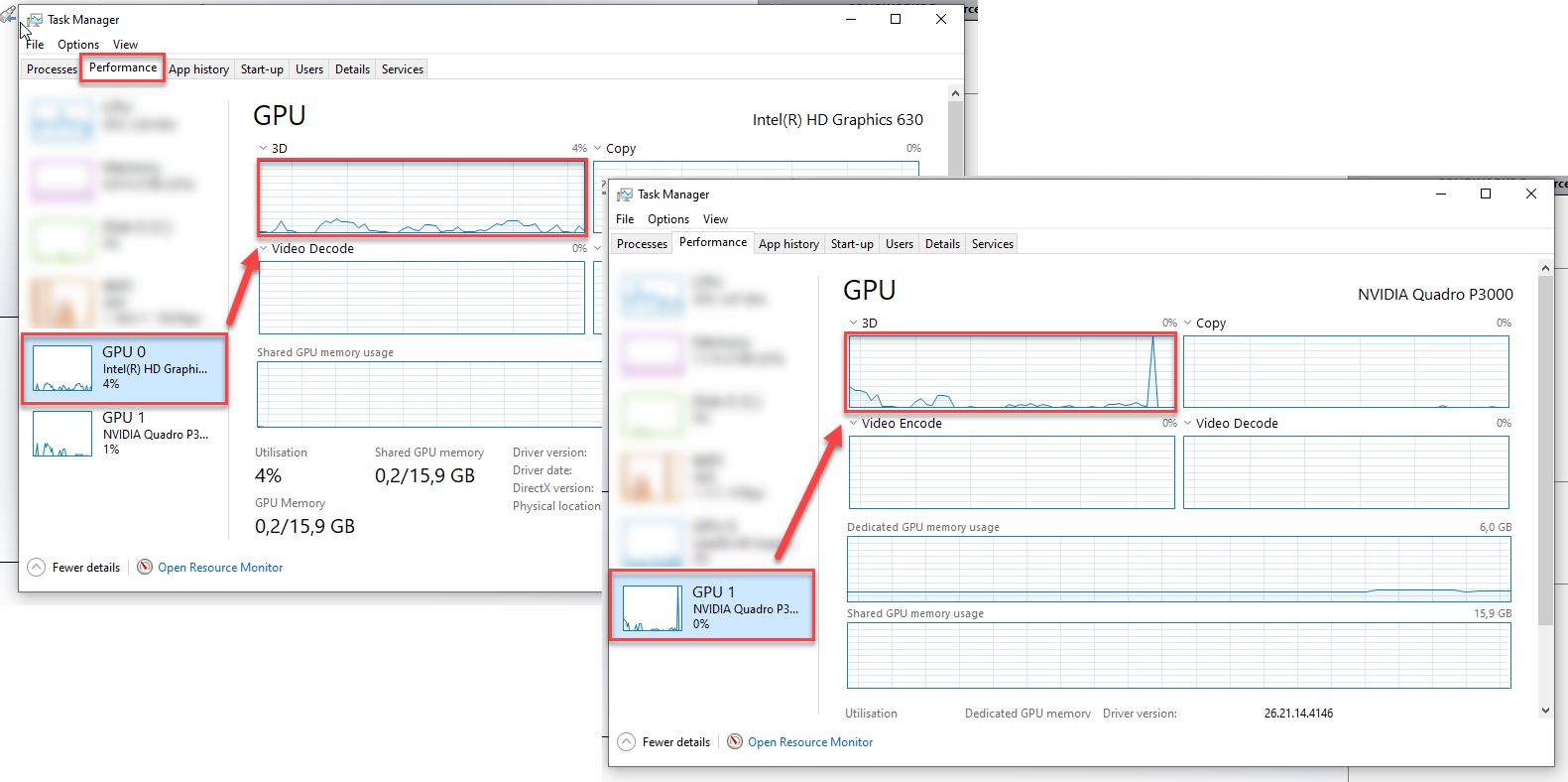Go to Users tab in back window

(x=309, y=69)
